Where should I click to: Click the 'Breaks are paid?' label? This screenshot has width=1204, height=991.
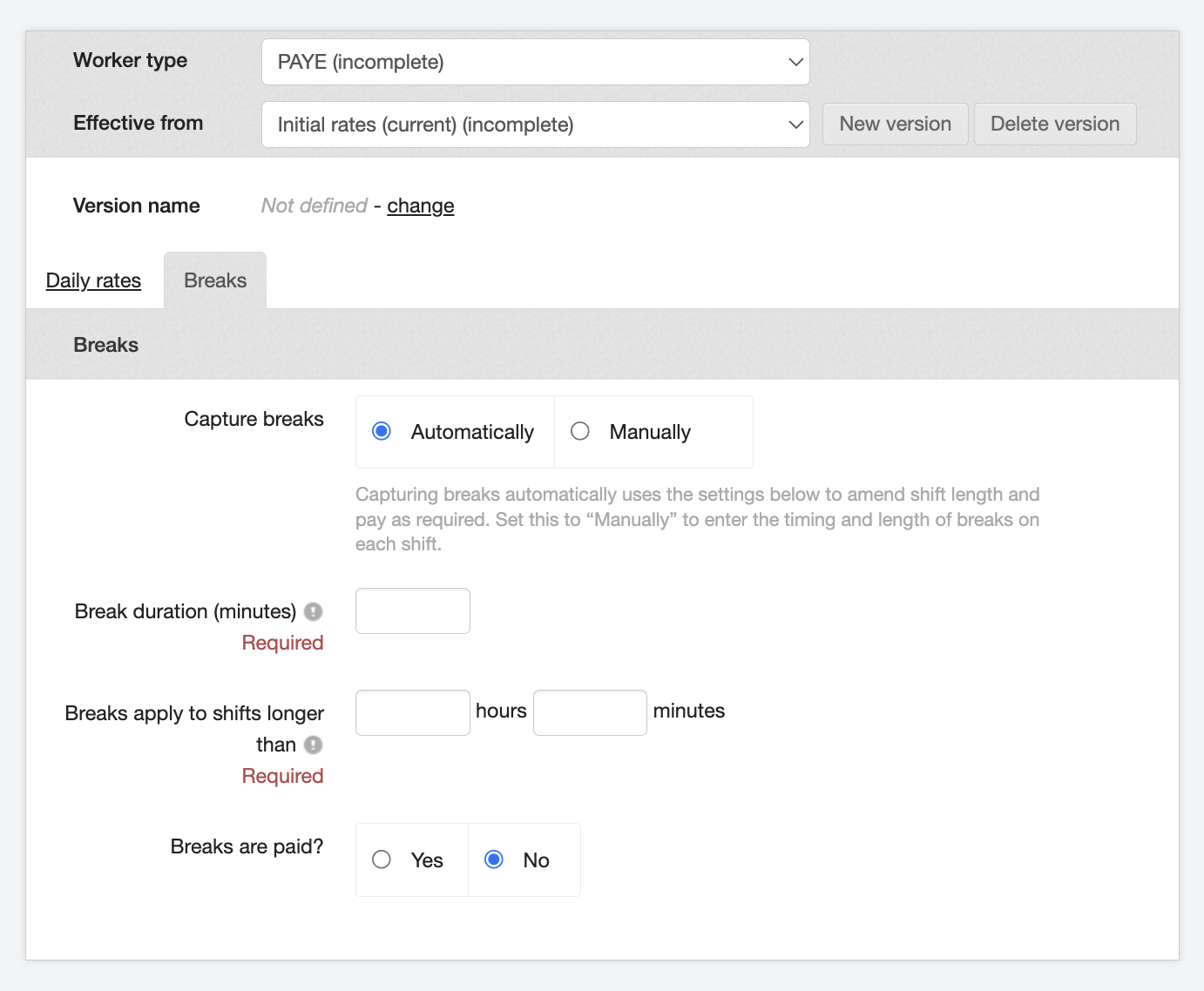247,846
